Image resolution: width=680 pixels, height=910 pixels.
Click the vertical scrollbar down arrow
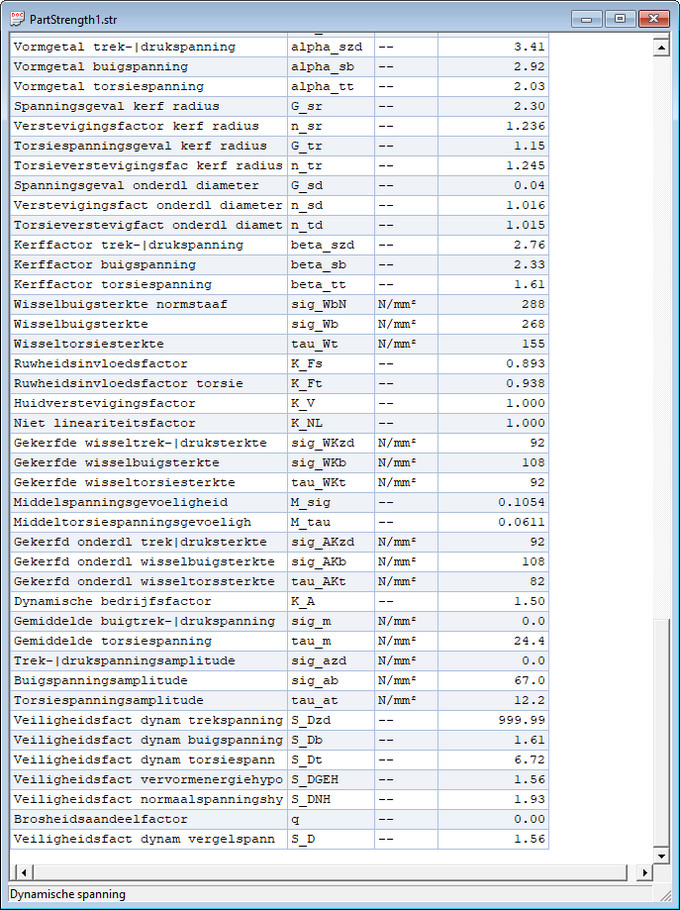click(661, 855)
